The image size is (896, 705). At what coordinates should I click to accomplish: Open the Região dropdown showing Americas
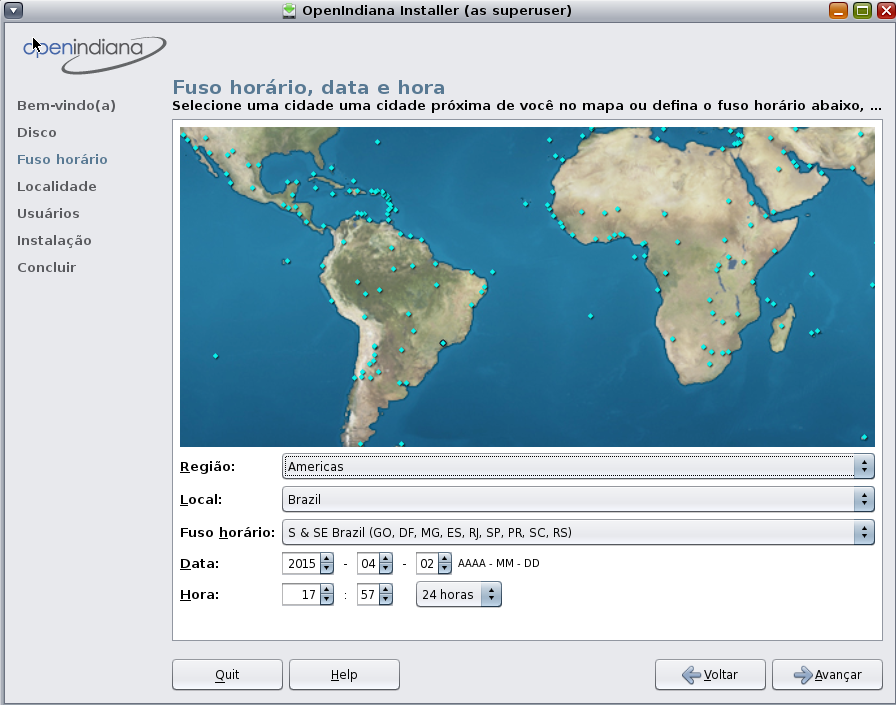[578, 466]
